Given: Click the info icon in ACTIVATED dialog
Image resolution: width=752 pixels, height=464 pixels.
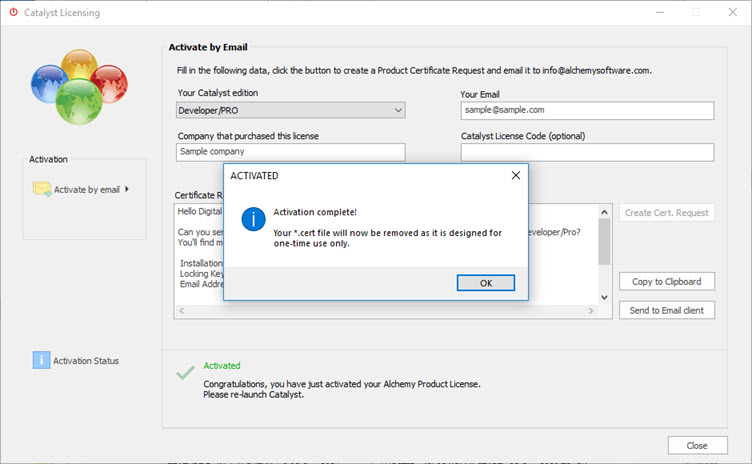Looking at the screenshot, I should pyautogui.click(x=256, y=218).
